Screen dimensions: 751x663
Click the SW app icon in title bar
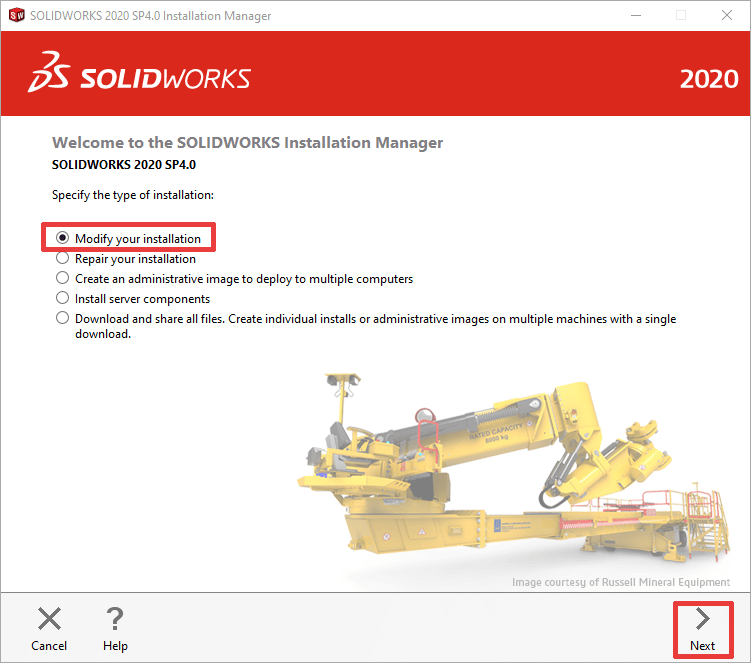16,15
